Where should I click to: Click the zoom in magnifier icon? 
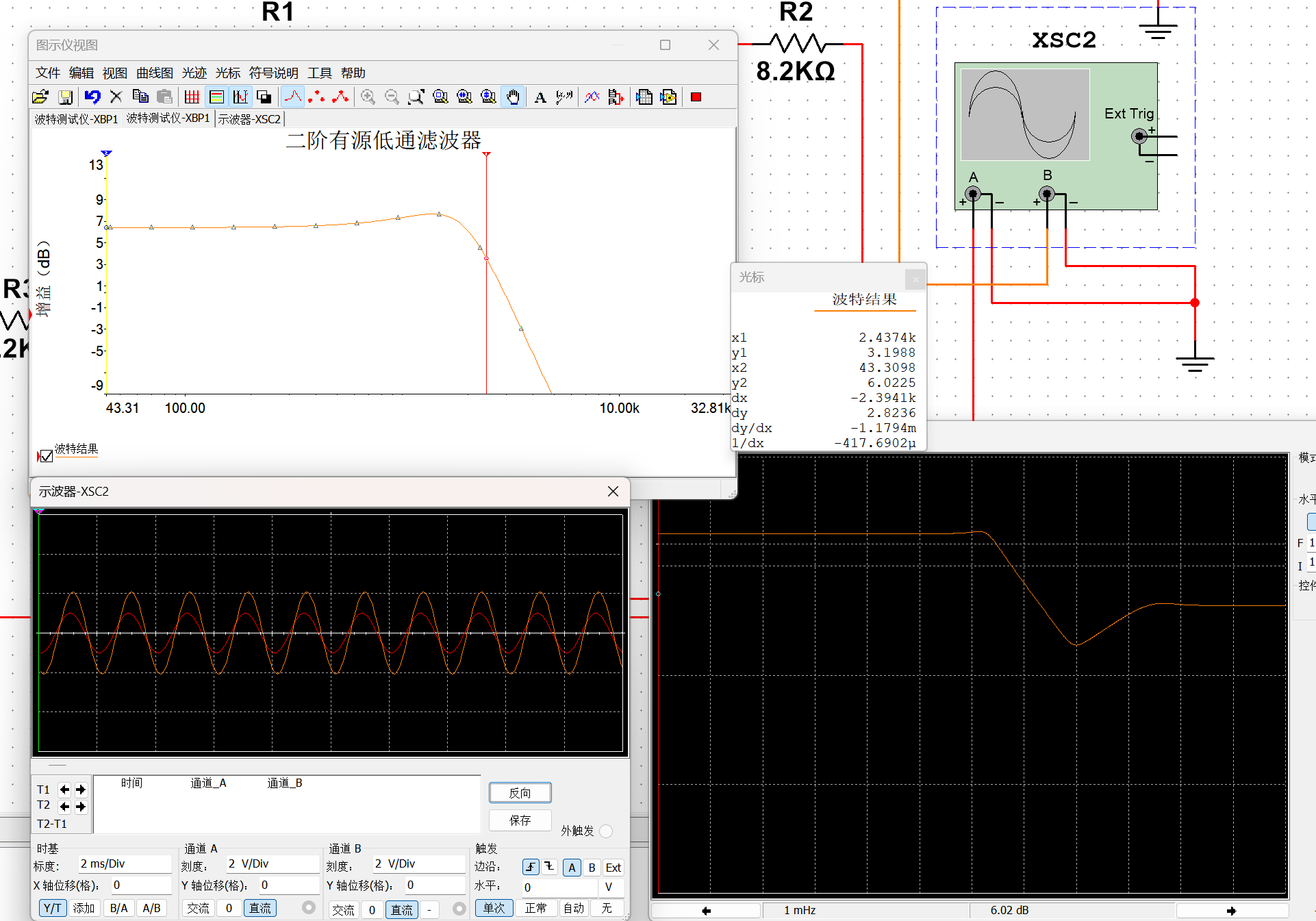[368, 97]
